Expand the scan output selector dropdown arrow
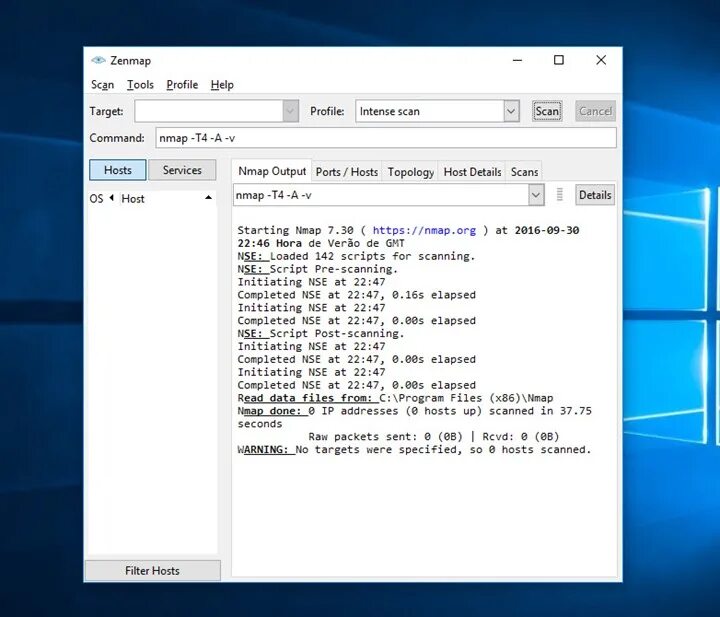The height and width of the screenshot is (617, 720). click(536, 195)
